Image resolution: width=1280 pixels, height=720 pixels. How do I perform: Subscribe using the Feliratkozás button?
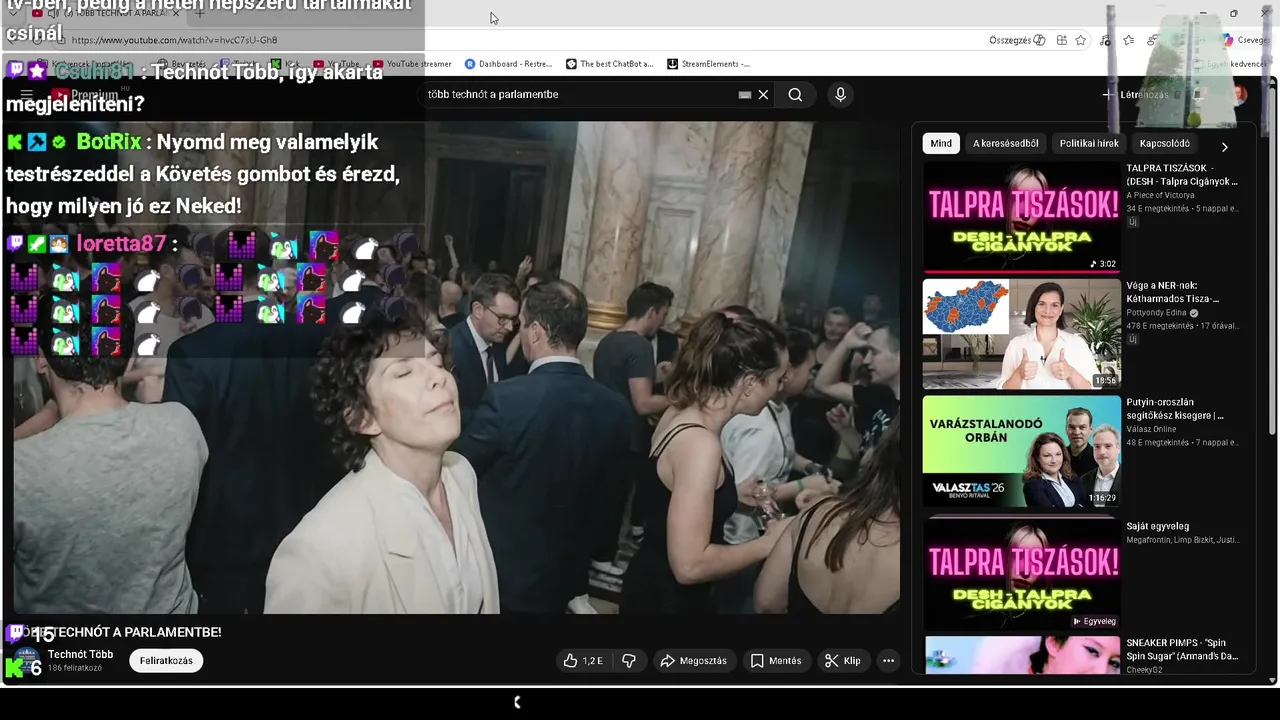coord(166,661)
